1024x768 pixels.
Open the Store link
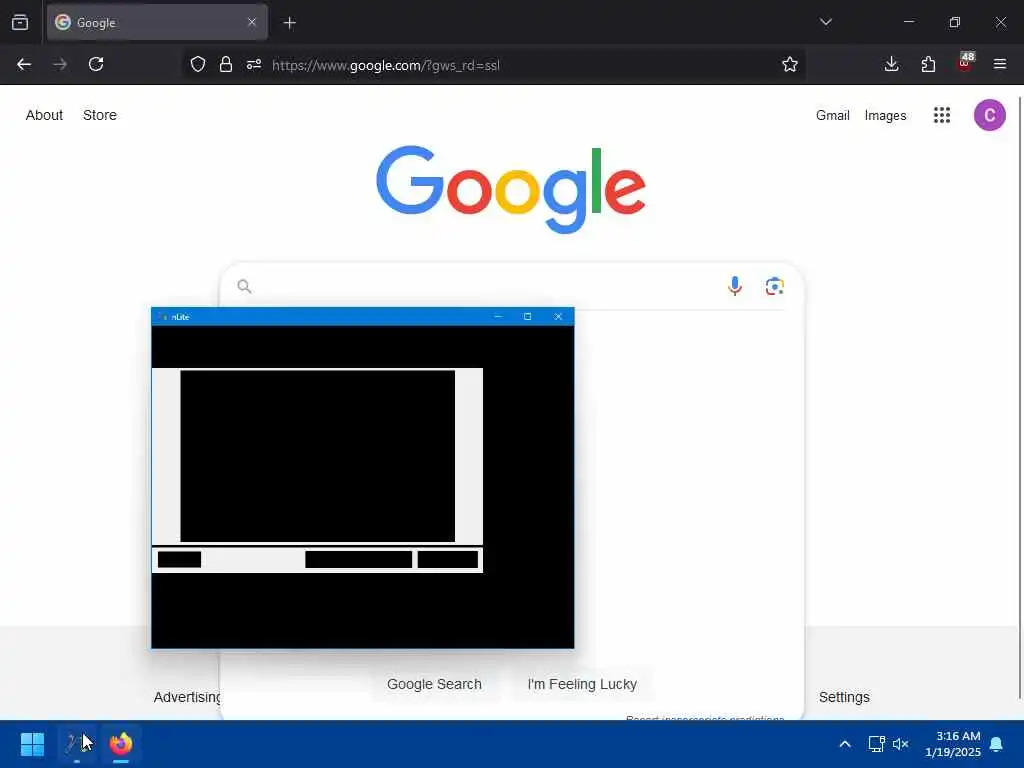click(x=100, y=115)
